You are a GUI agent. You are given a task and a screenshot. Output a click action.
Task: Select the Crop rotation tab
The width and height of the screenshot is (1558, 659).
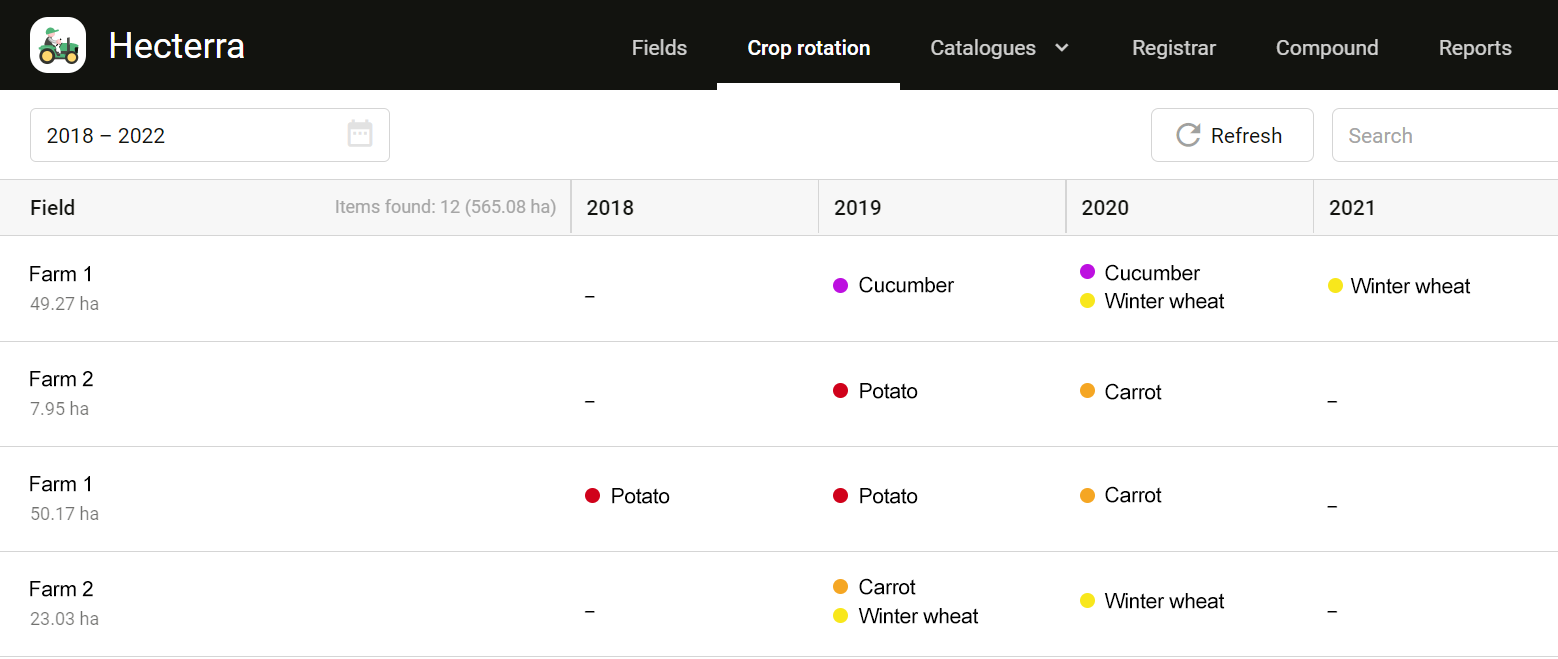click(808, 48)
